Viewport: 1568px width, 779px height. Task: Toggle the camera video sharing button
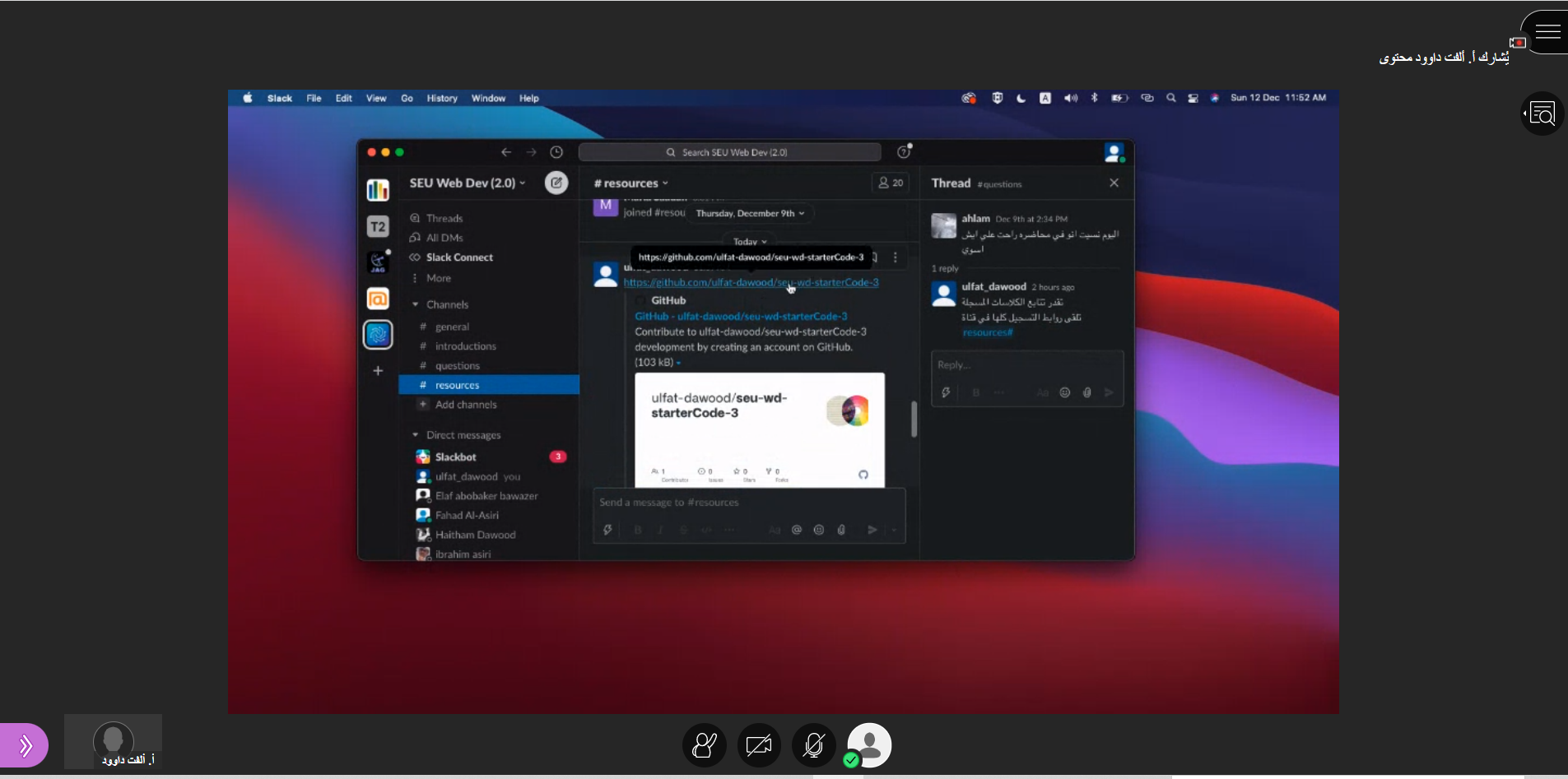pos(759,745)
